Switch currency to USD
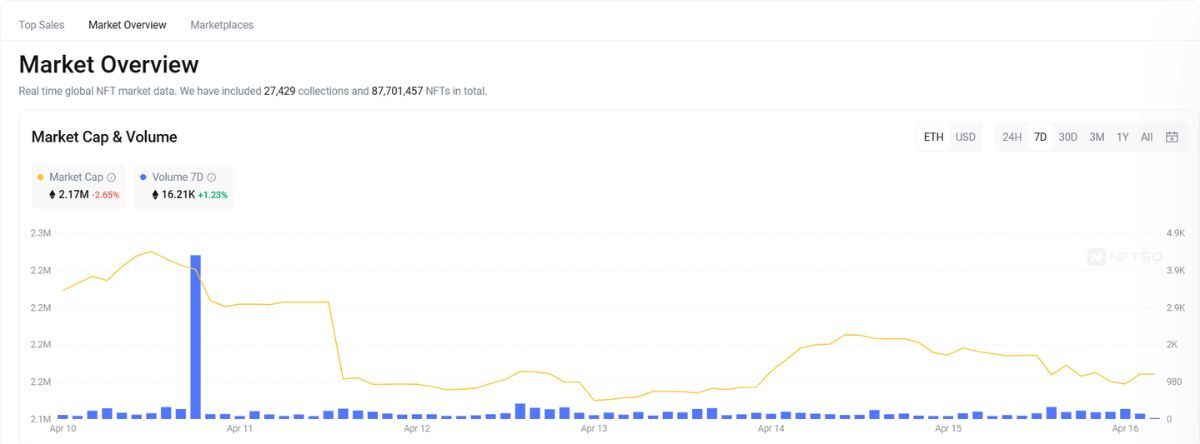The width and height of the screenshot is (1200, 444). (x=965, y=137)
